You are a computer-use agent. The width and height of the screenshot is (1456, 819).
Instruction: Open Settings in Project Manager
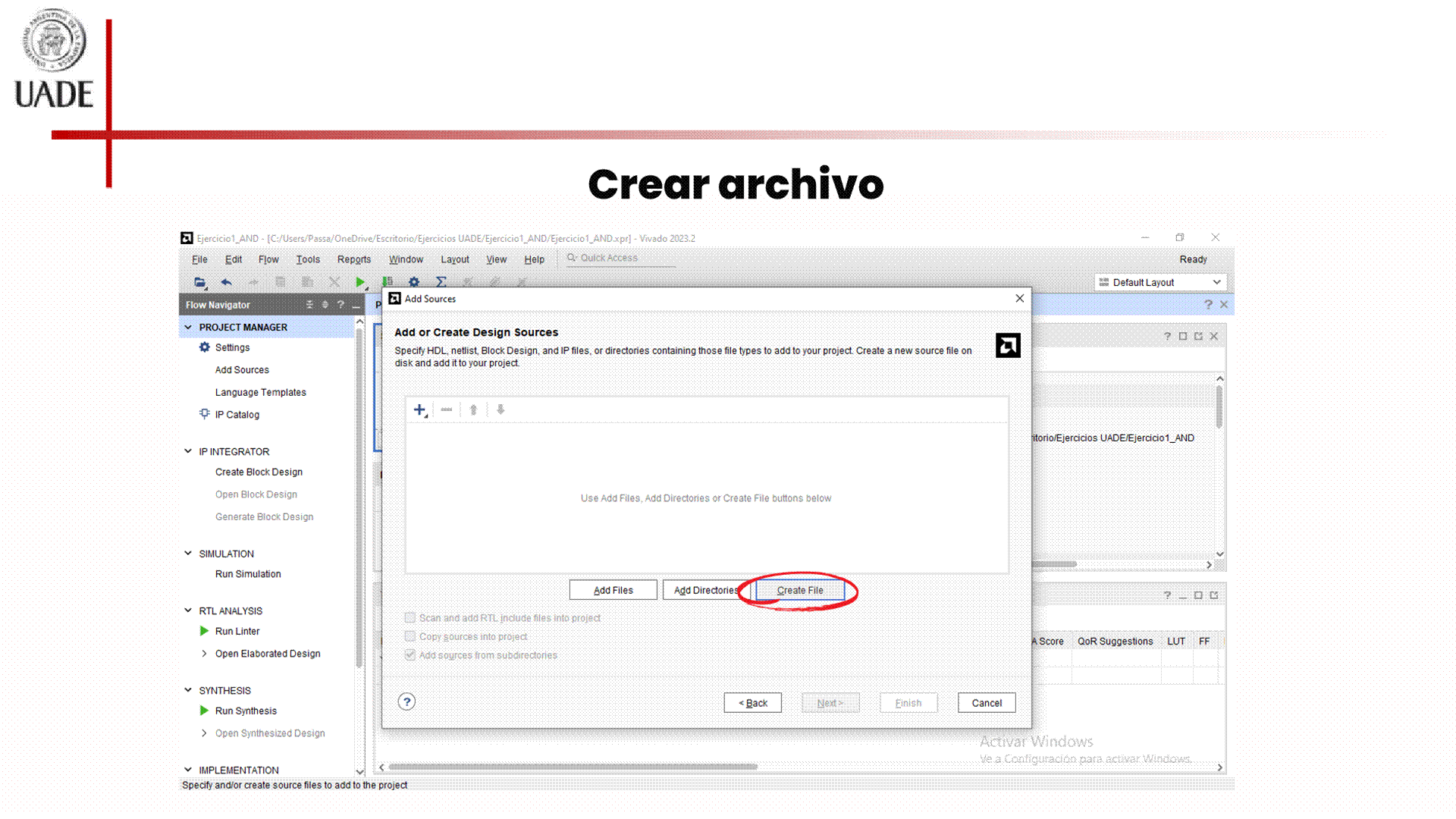232,347
